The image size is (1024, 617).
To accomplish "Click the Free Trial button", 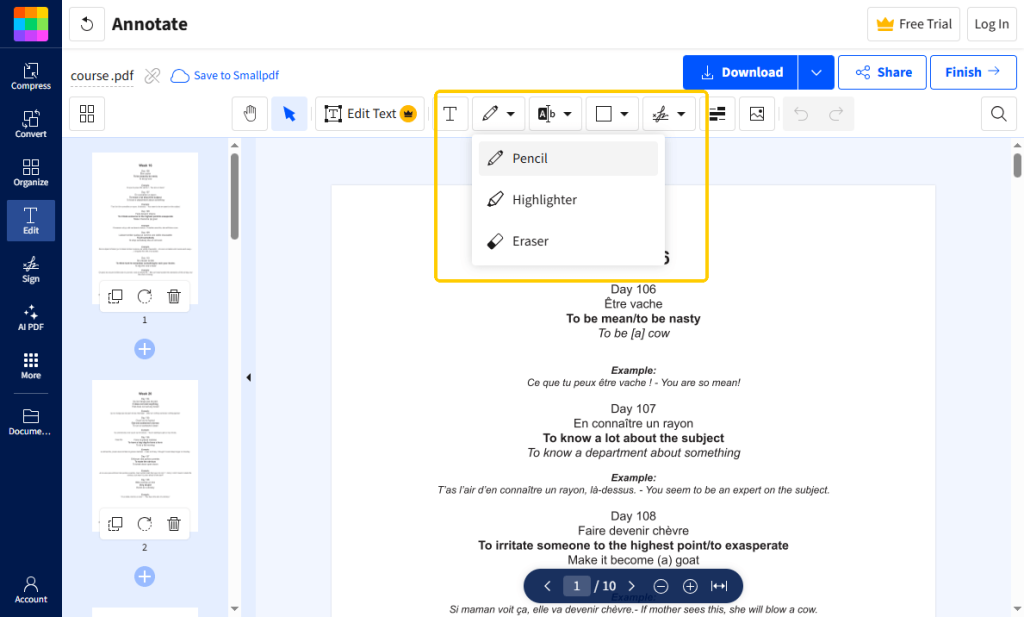I will pos(914,24).
